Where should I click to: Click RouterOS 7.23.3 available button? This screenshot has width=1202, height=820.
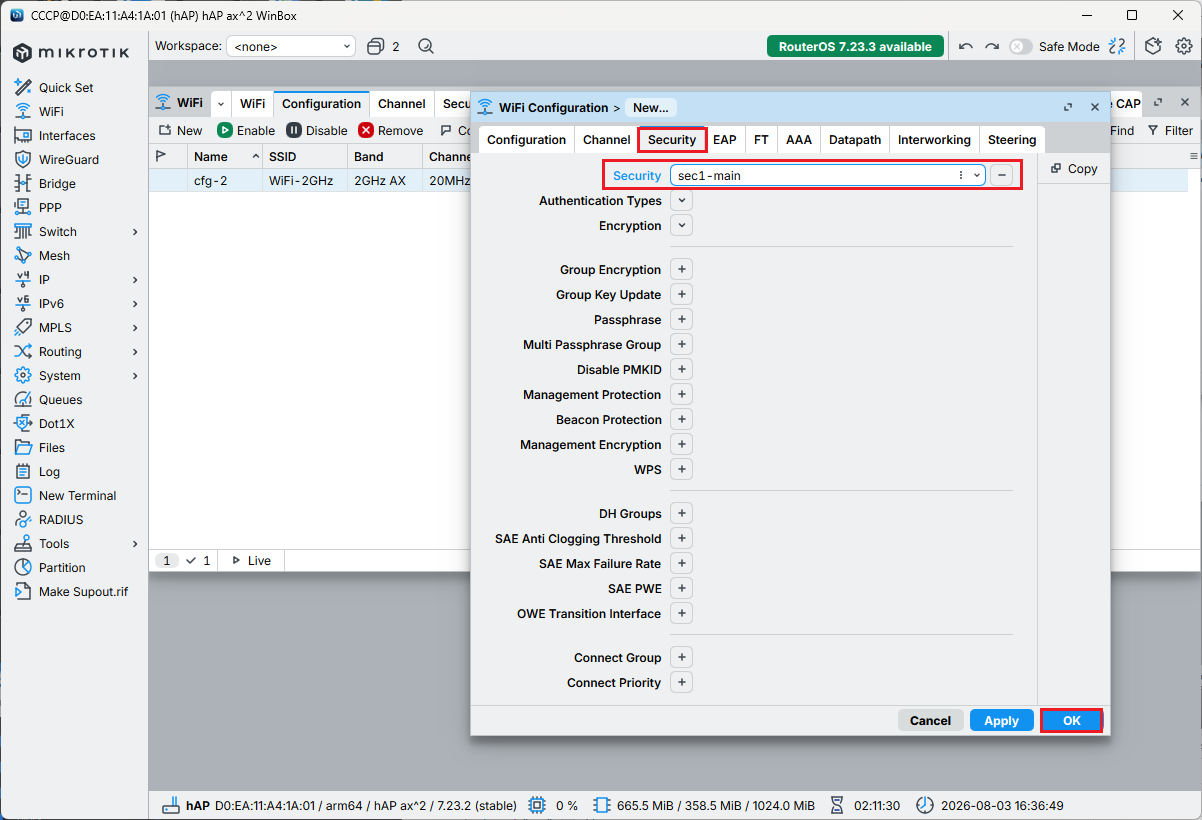click(855, 46)
